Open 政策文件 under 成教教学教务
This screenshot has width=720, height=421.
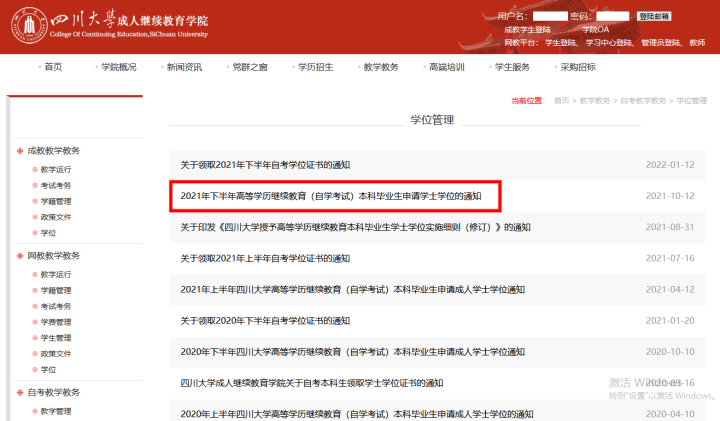coord(56,217)
